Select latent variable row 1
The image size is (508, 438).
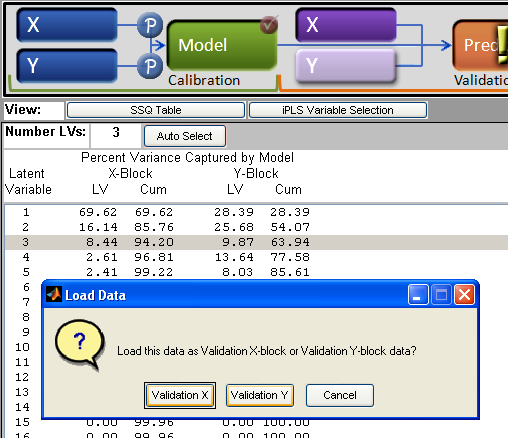256,212
